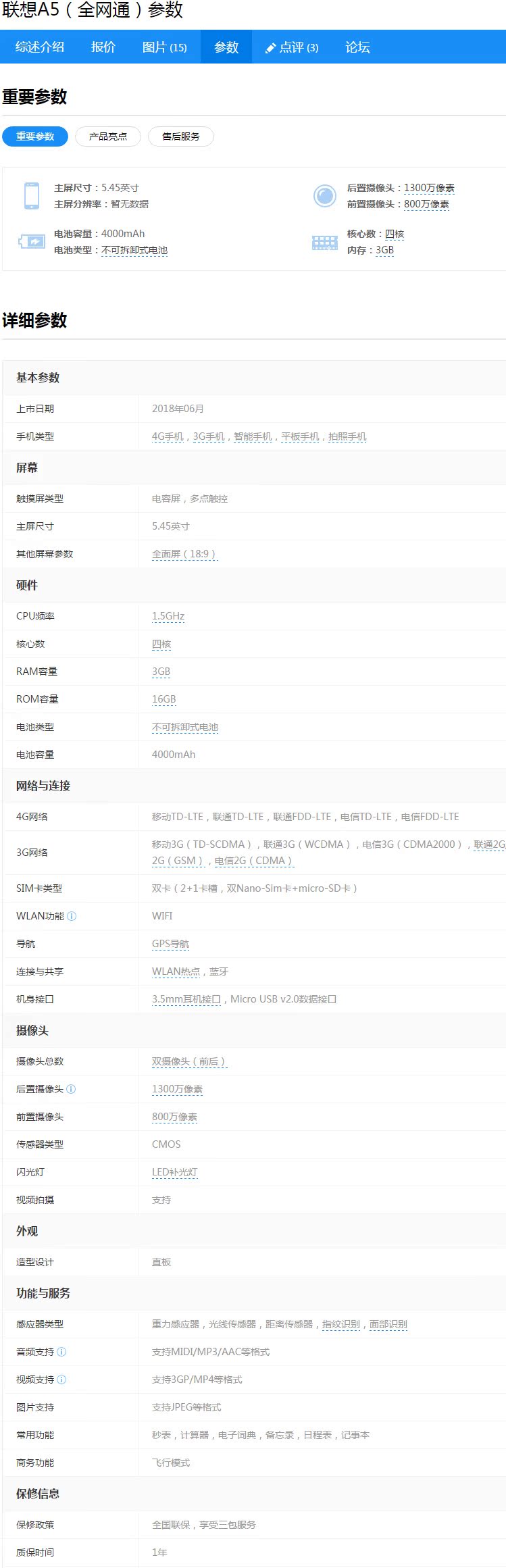Open the 4G手机 link

(x=168, y=436)
